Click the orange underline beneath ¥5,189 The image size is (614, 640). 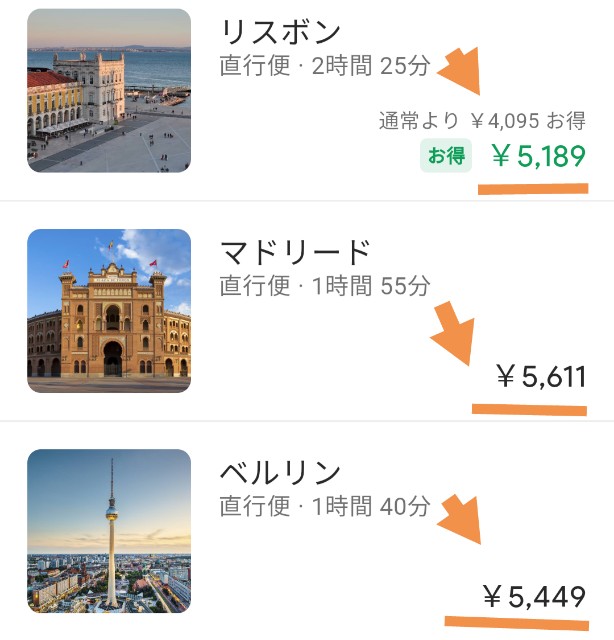(533, 187)
